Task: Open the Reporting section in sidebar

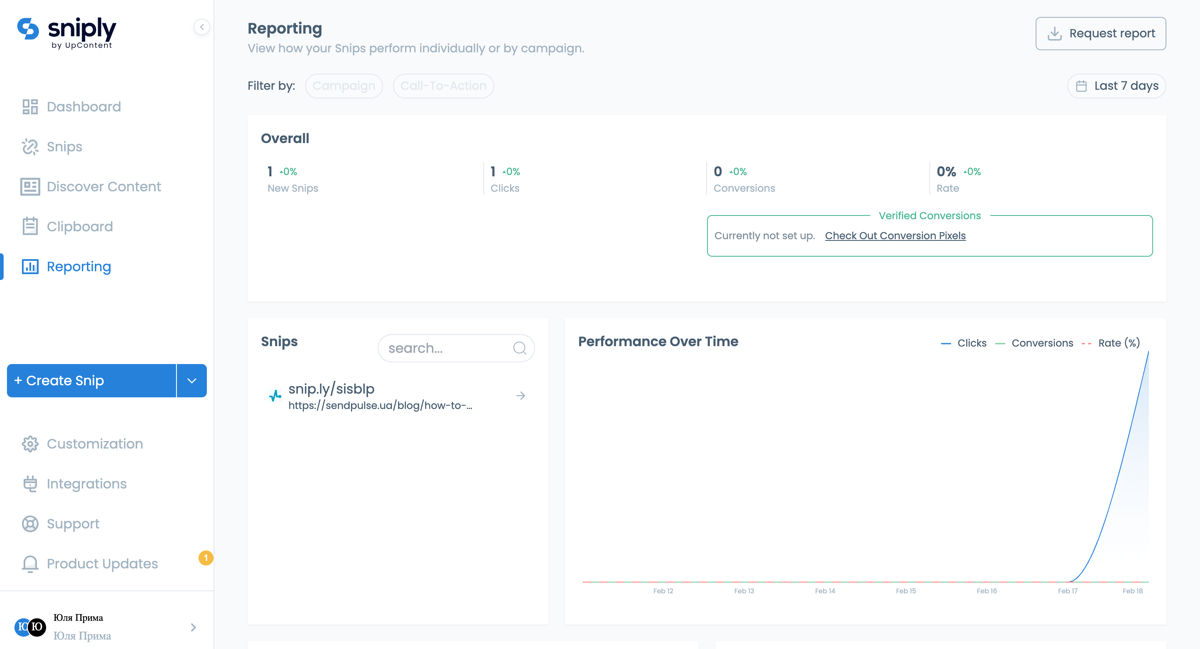Action: pyautogui.click(x=78, y=267)
